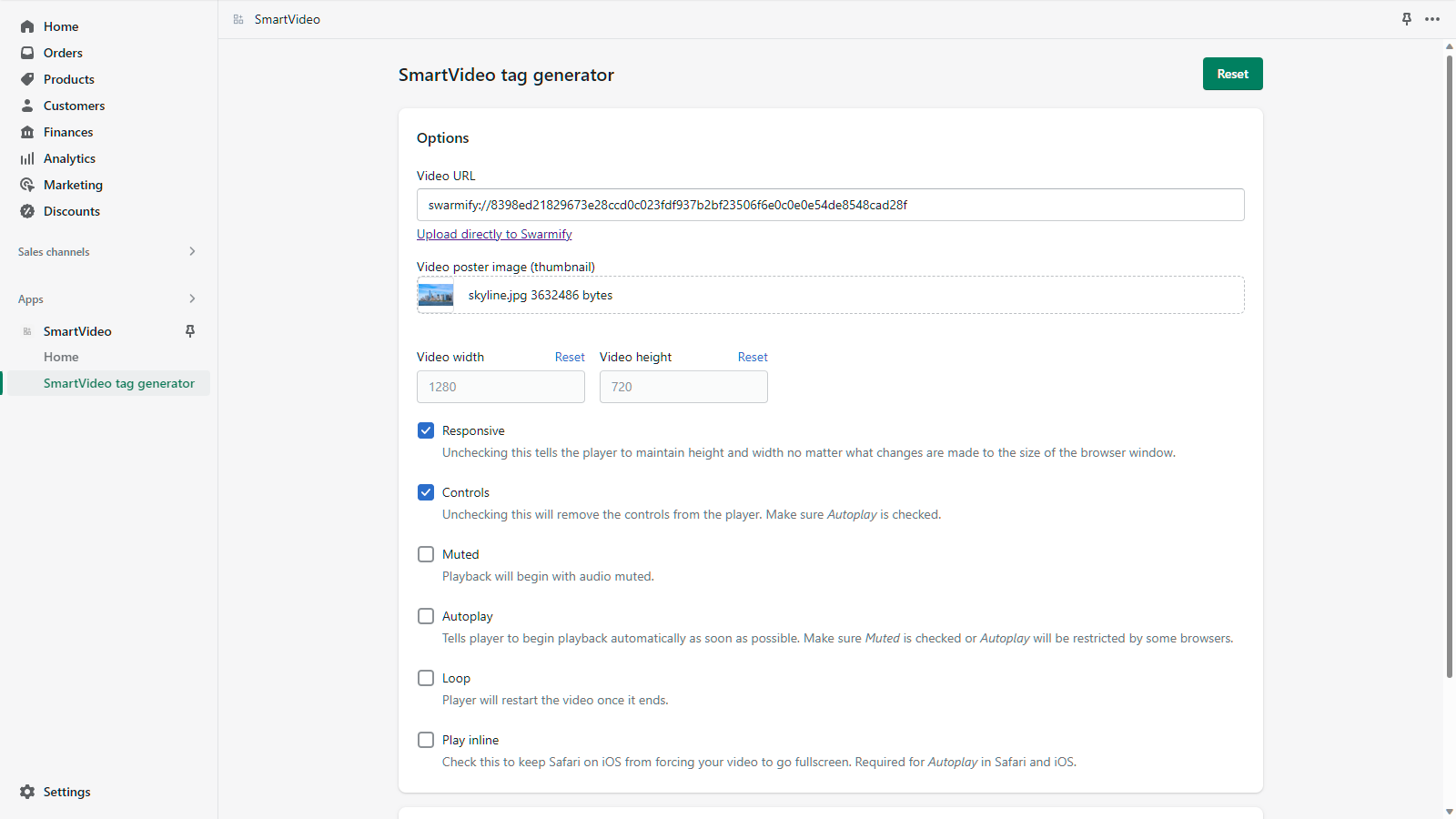Viewport: 1456px width, 819px height.
Task: Click the SmartVideo app icon in sidebar
Action: 27,331
